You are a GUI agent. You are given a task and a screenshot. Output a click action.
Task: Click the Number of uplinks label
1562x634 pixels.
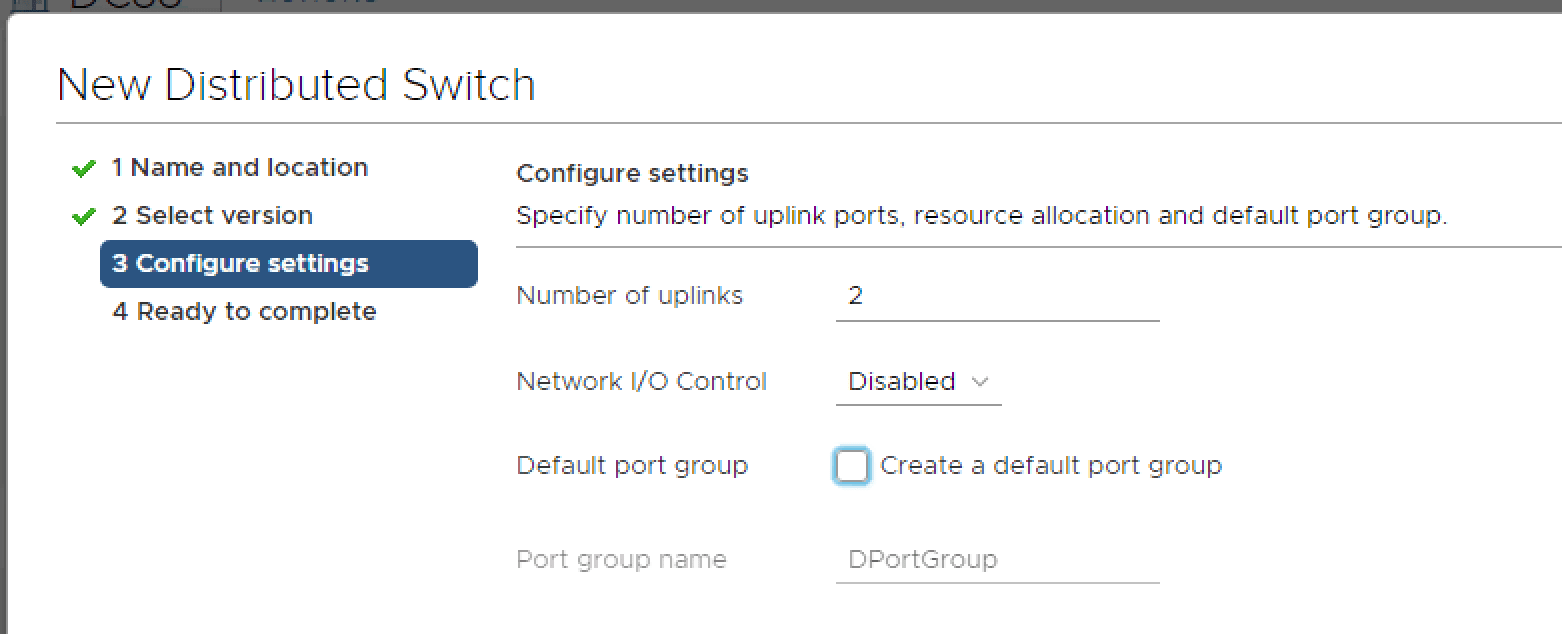629,296
